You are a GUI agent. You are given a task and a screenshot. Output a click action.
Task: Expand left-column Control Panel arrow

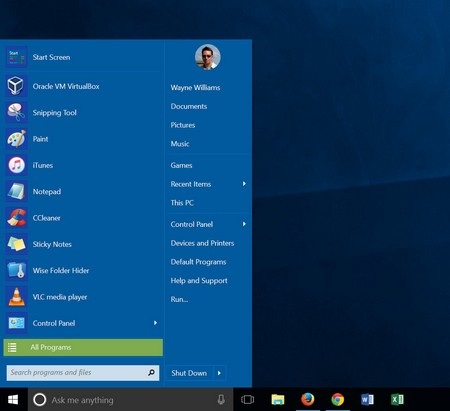tap(155, 323)
